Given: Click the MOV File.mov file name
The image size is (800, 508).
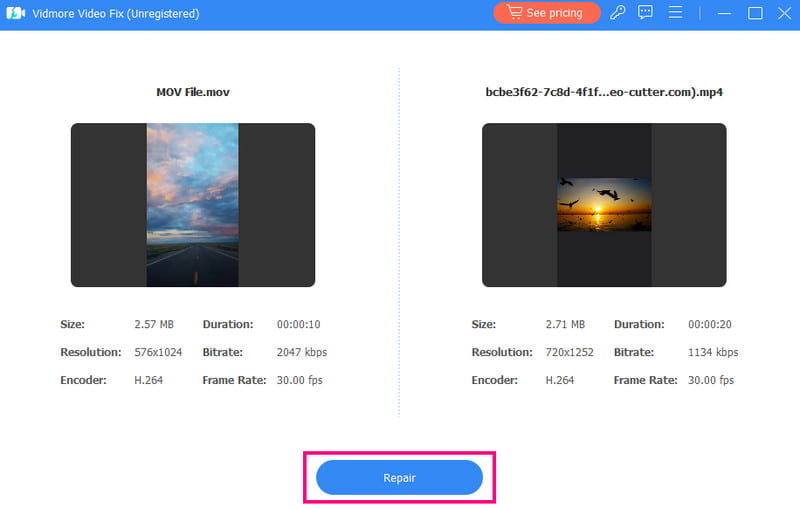Looking at the screenshot, I should 192,92.
